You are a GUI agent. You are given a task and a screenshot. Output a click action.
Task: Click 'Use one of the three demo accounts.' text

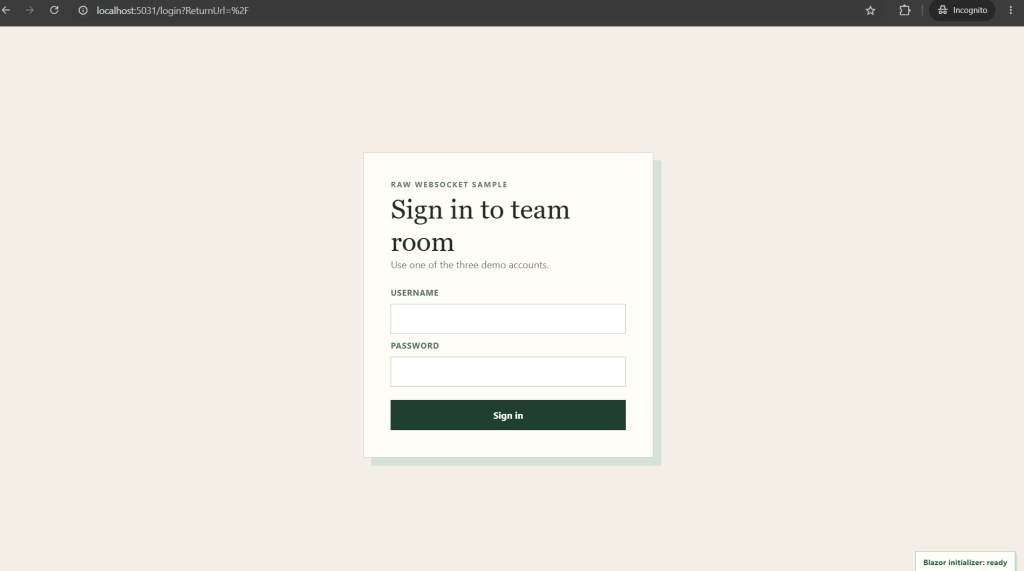[x=470, y=265]
